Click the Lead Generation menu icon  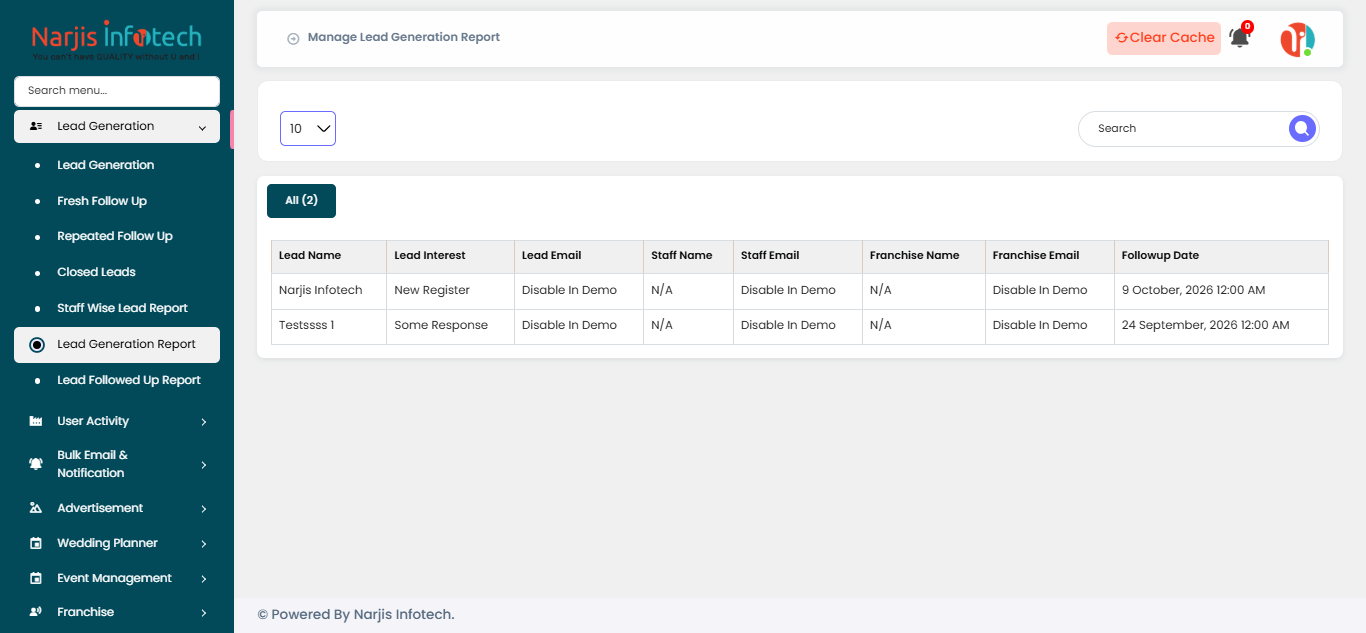(x=36, y=127)
